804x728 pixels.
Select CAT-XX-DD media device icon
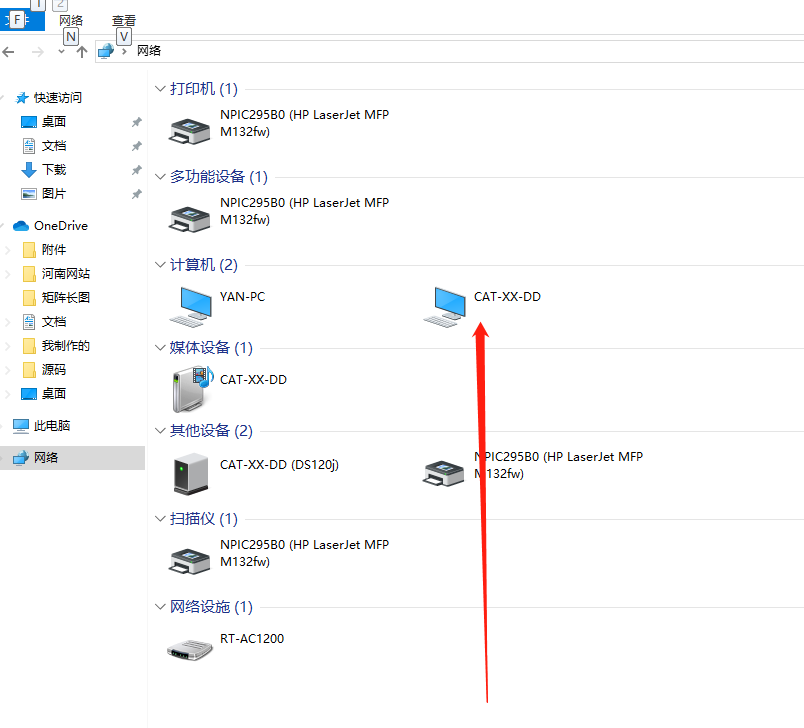(192, 390)
